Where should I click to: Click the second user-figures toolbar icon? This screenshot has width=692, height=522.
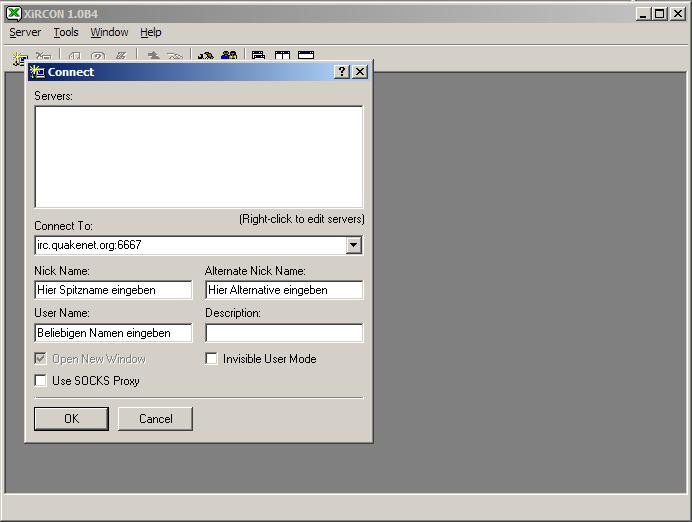click(x=229, y=57)
